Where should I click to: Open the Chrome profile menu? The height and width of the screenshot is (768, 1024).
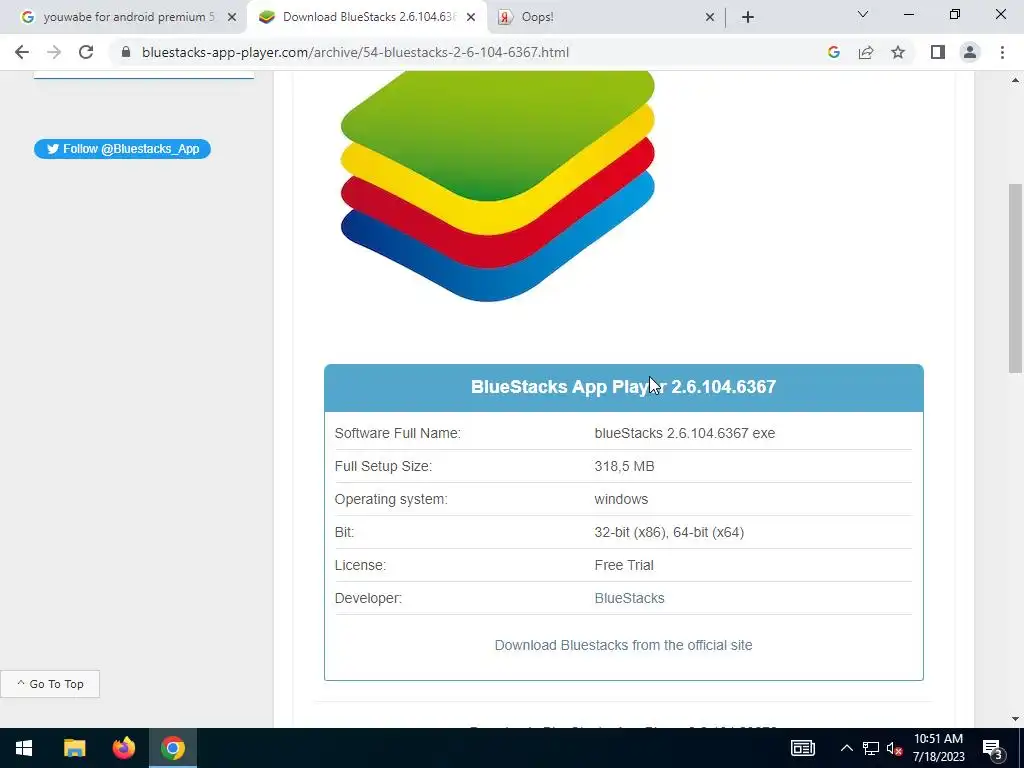(x=970, y=52)
